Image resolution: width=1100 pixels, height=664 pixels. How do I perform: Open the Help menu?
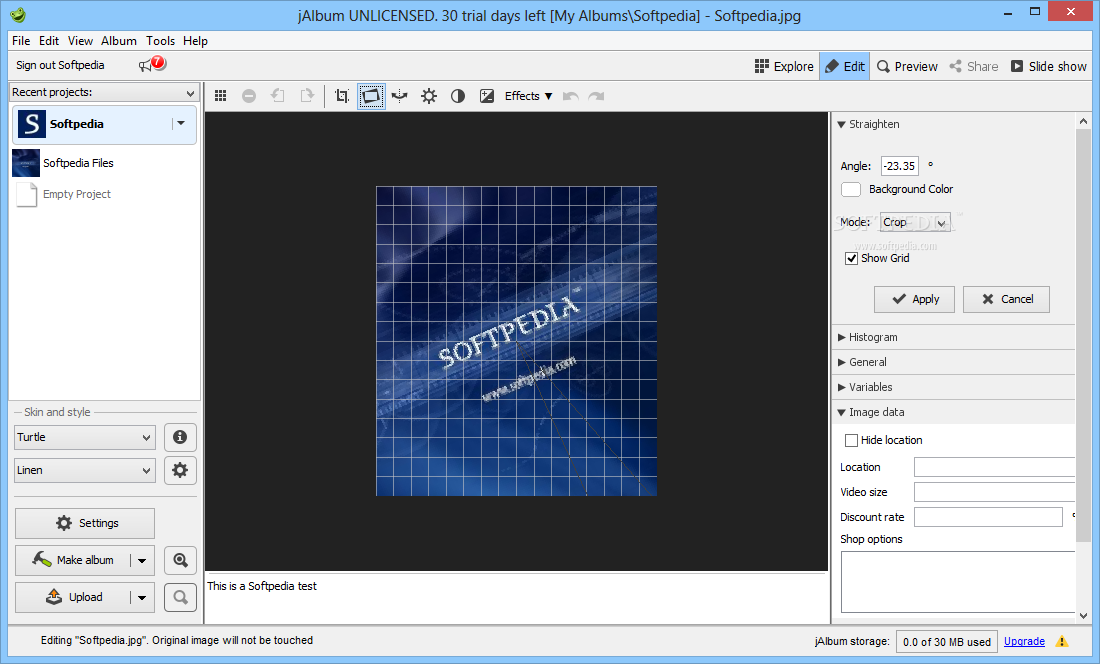tap(195, 41)
